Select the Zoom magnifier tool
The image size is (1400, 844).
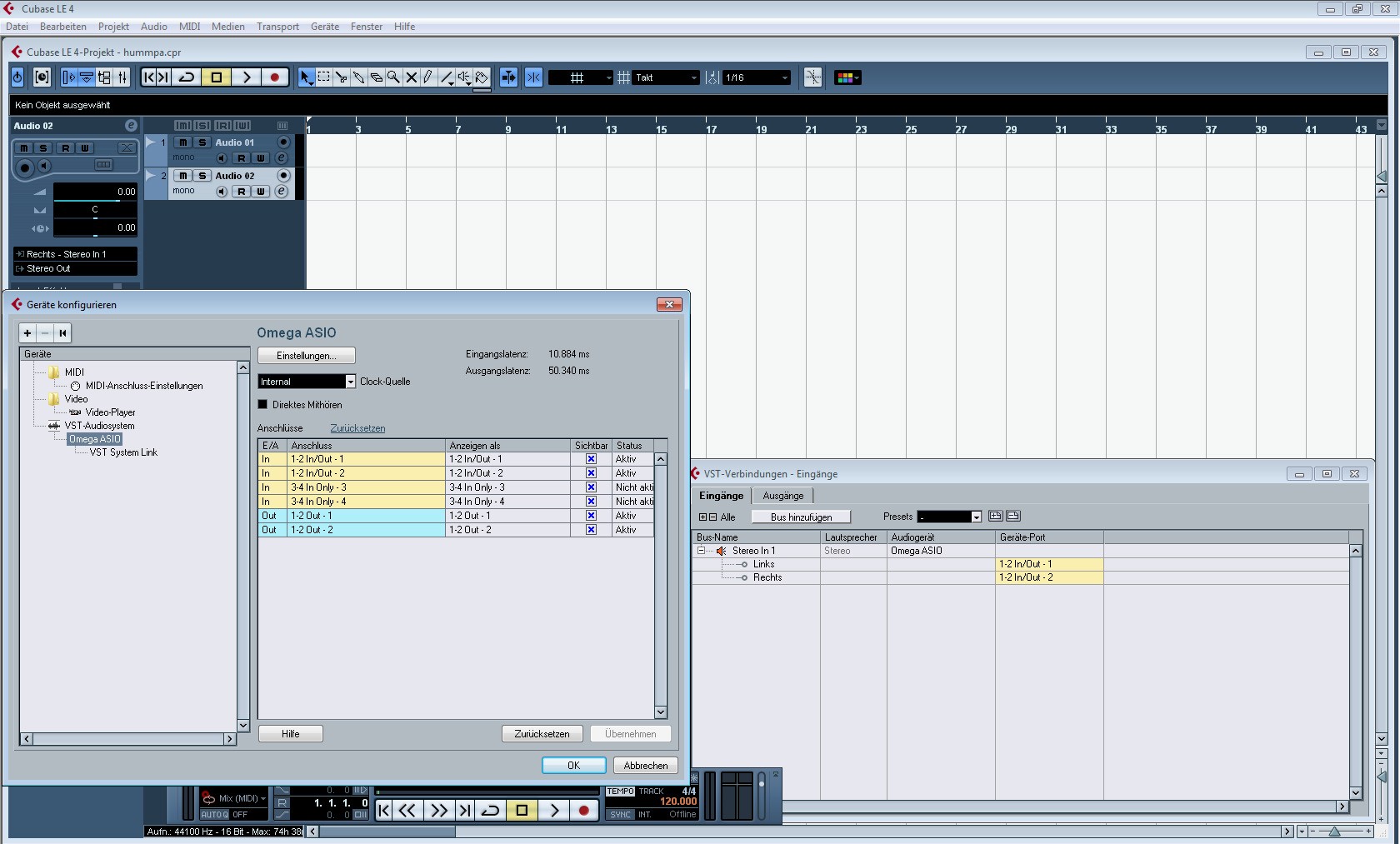click(393, 77)
